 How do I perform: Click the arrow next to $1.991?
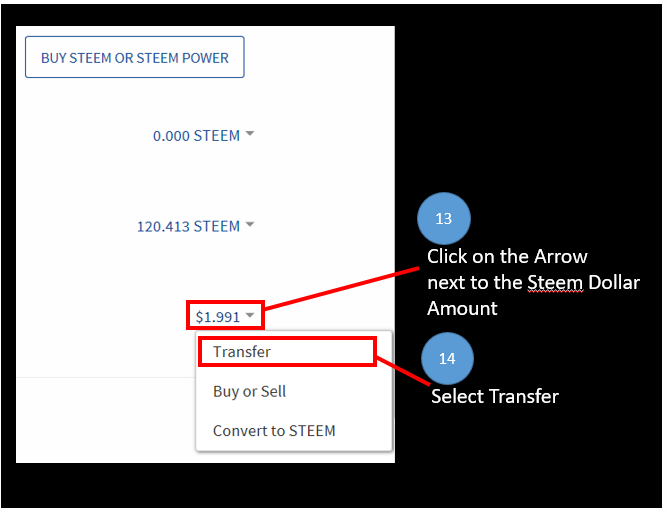point(251,316)
